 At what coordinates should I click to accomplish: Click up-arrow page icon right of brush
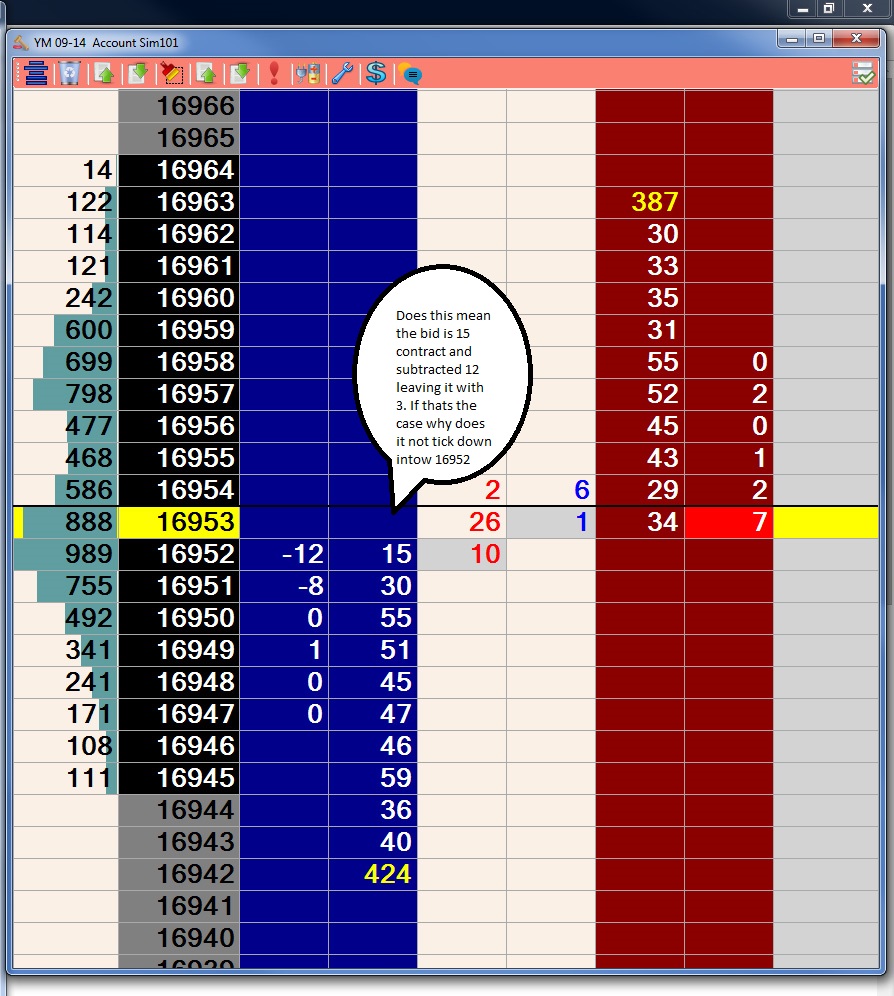click(205, 74)
